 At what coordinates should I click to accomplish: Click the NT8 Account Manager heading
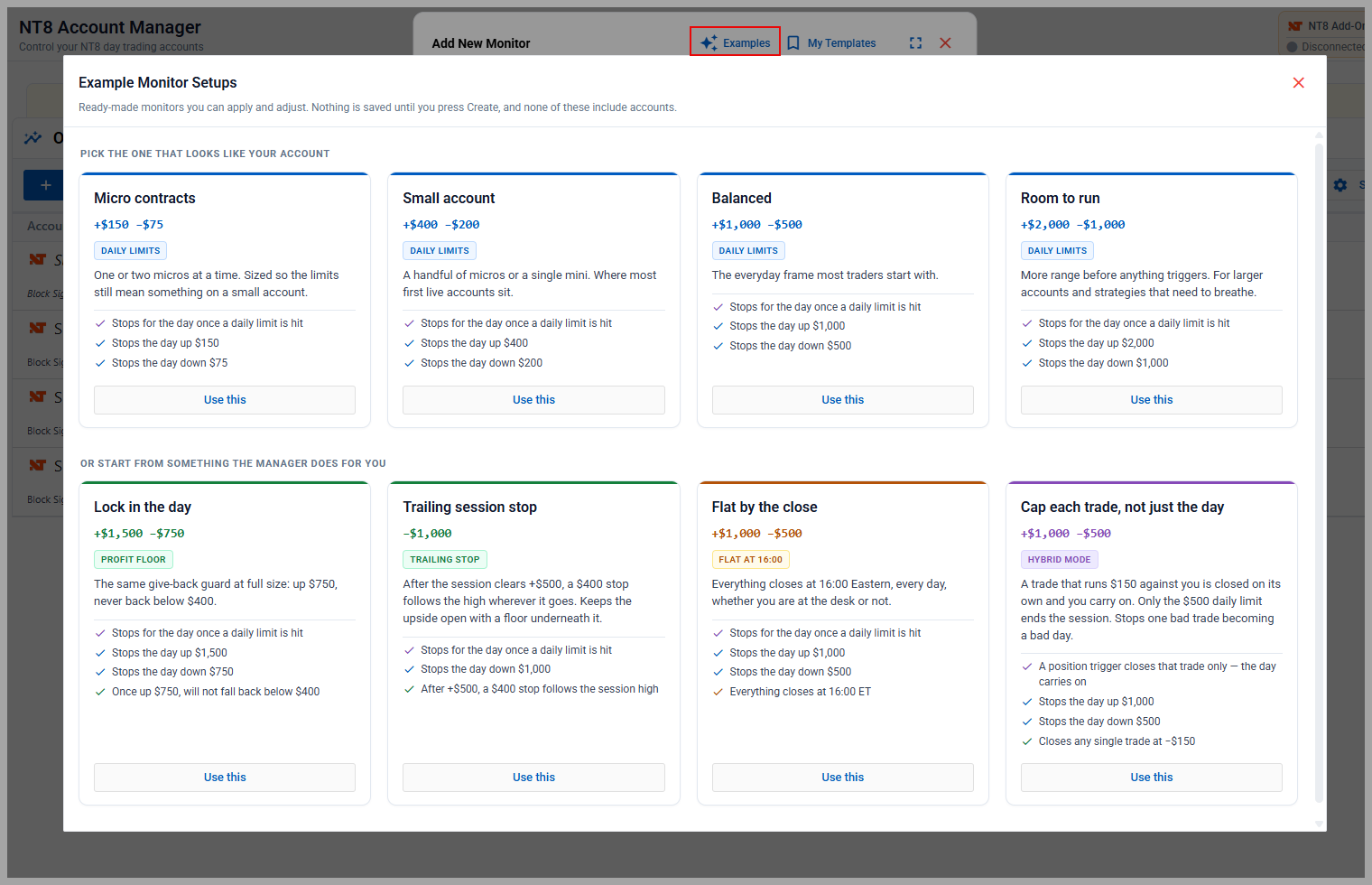110,28
